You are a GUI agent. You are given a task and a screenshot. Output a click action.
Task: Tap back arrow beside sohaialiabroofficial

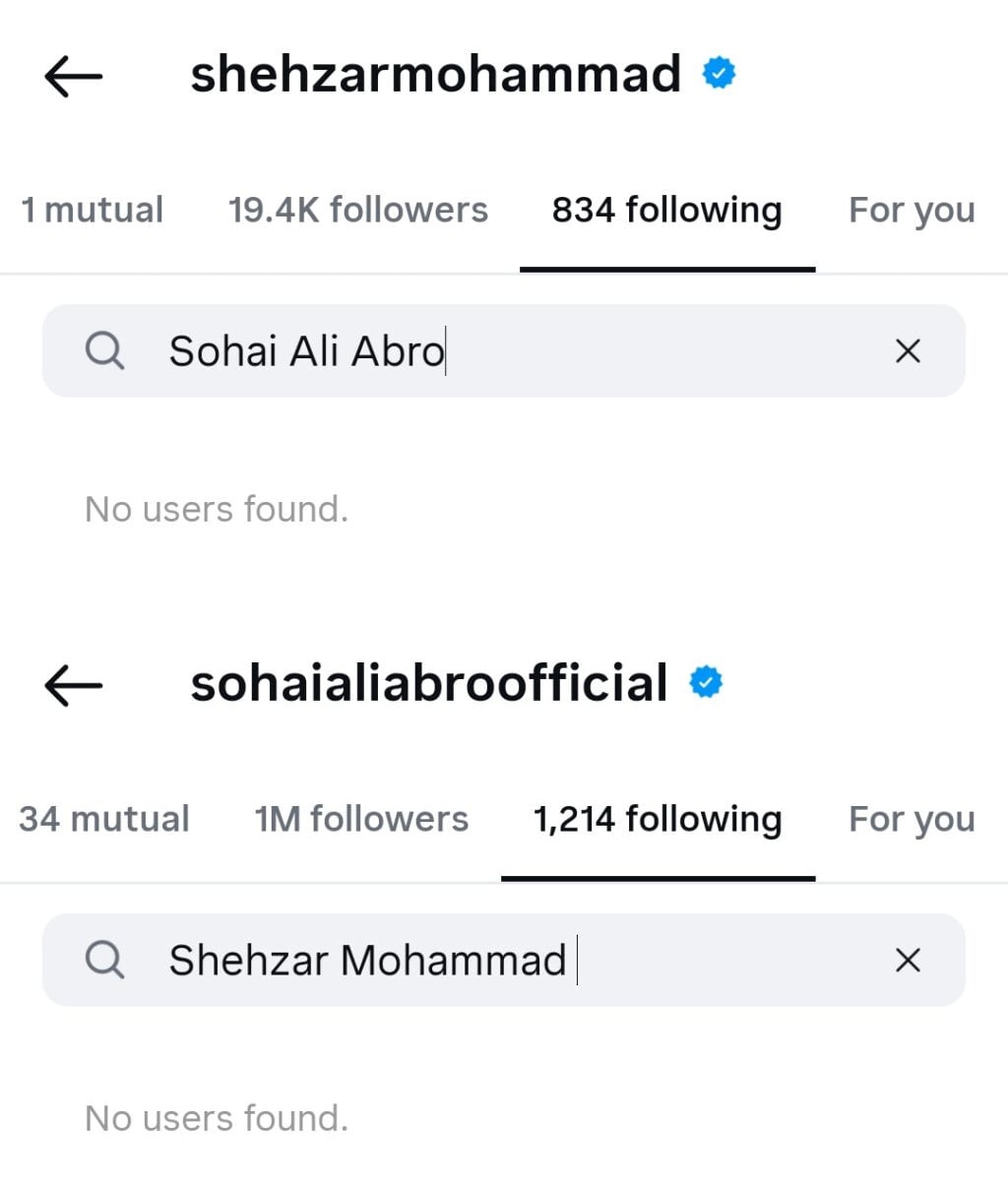coord(74,685)
